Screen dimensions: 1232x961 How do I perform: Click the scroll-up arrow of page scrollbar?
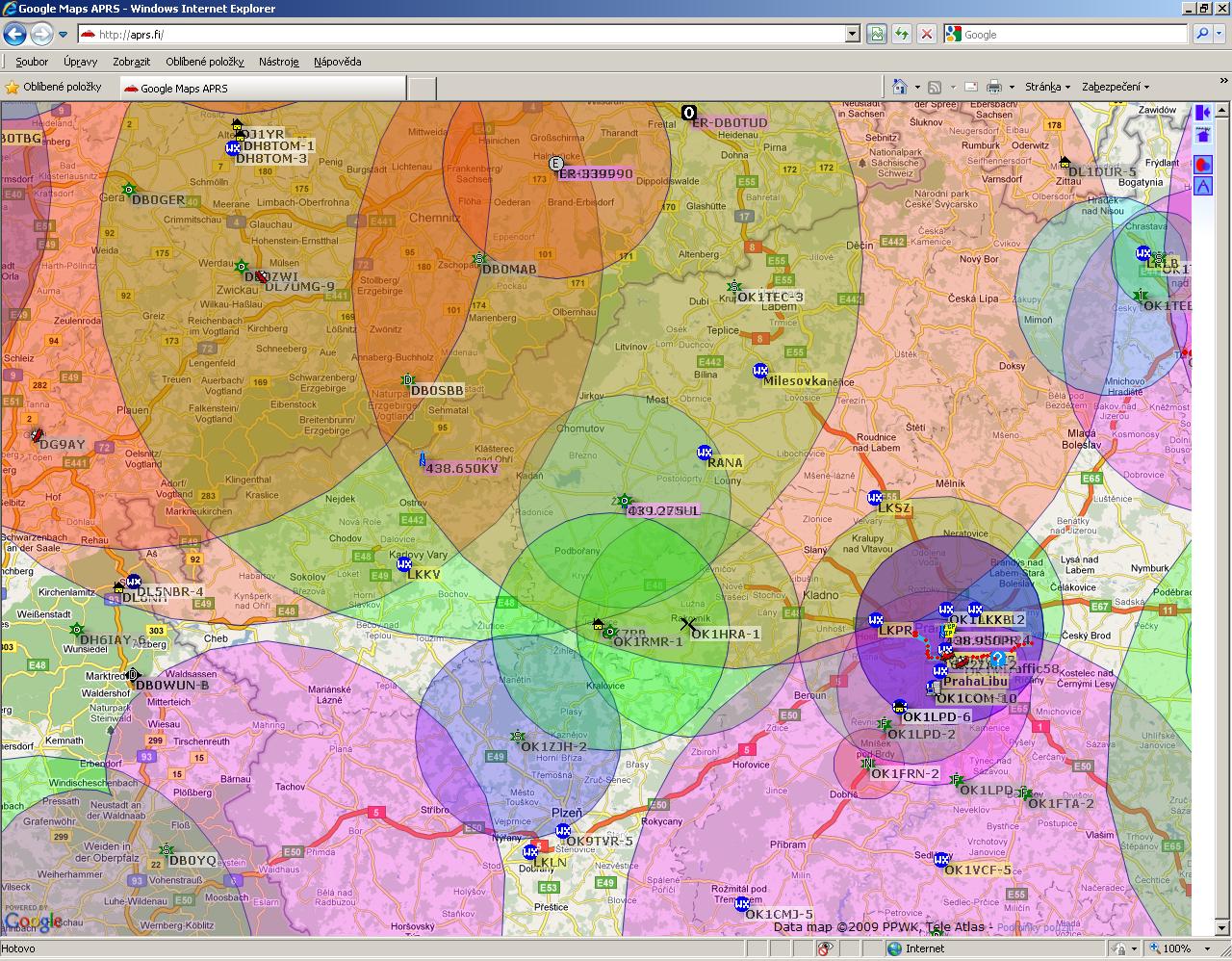(1222, 109)
